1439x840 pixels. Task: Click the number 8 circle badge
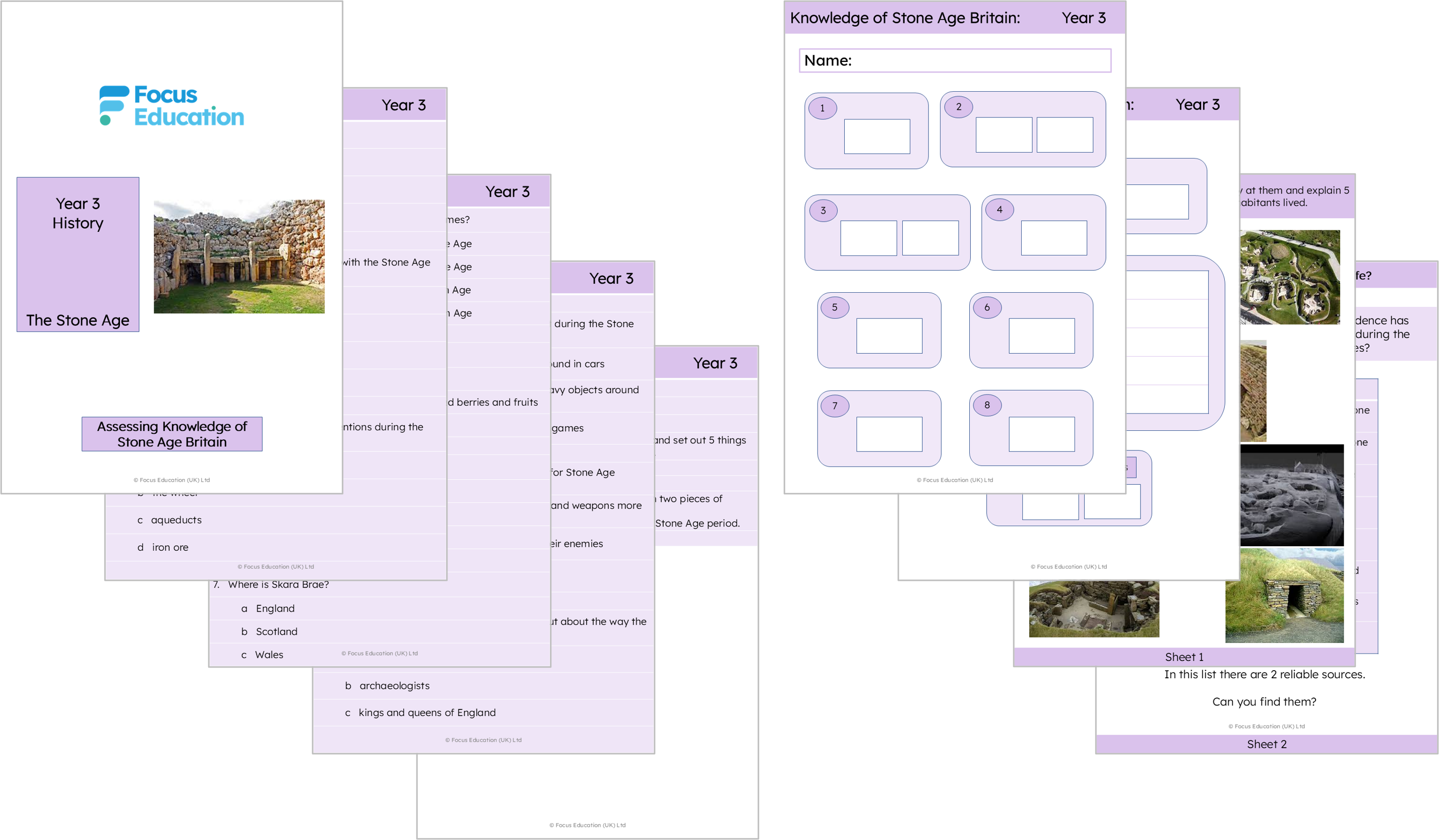(x=987, y=405)
